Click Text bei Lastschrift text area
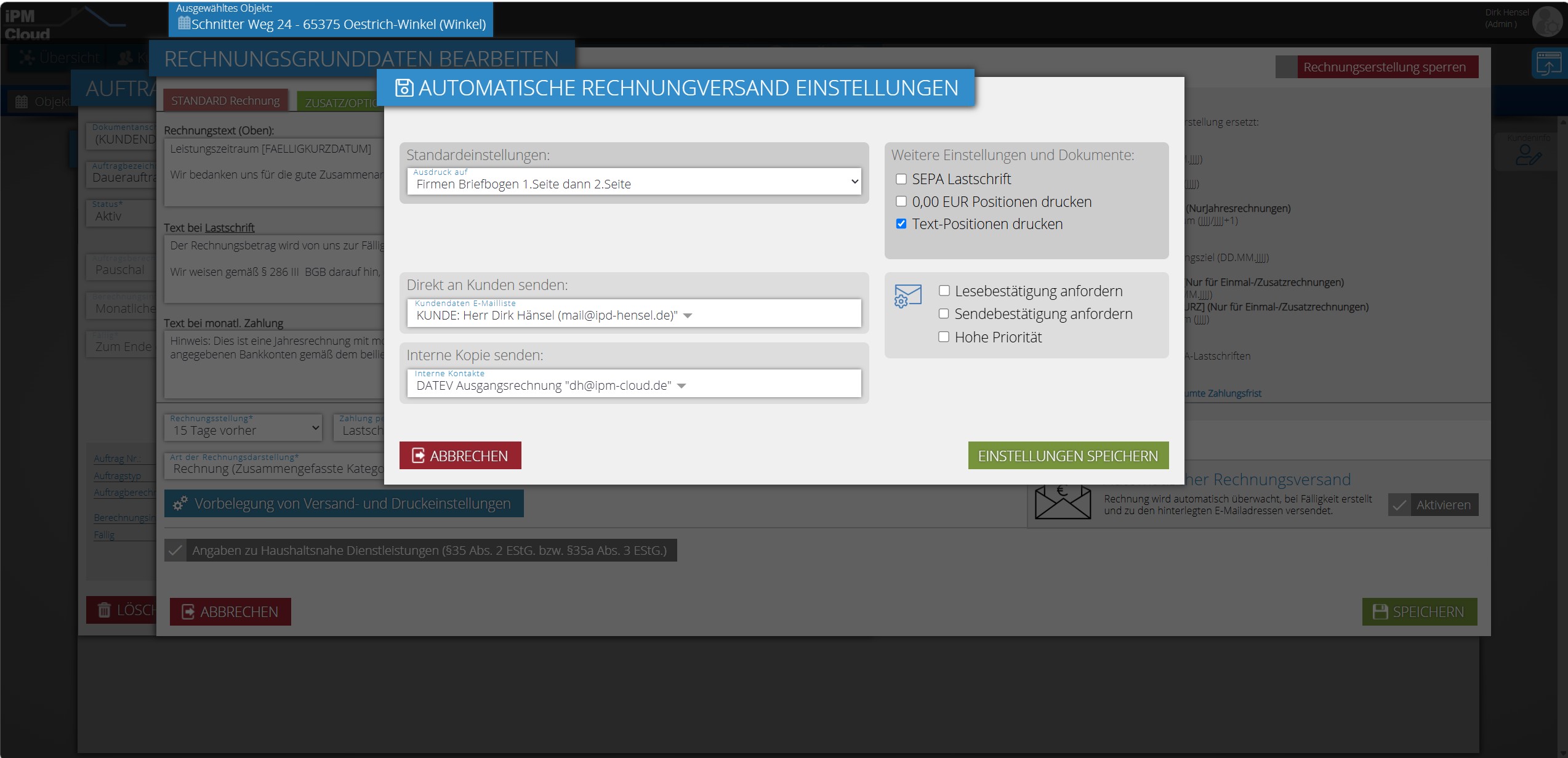Viewport: 1568px width, 758px height. 275,269
